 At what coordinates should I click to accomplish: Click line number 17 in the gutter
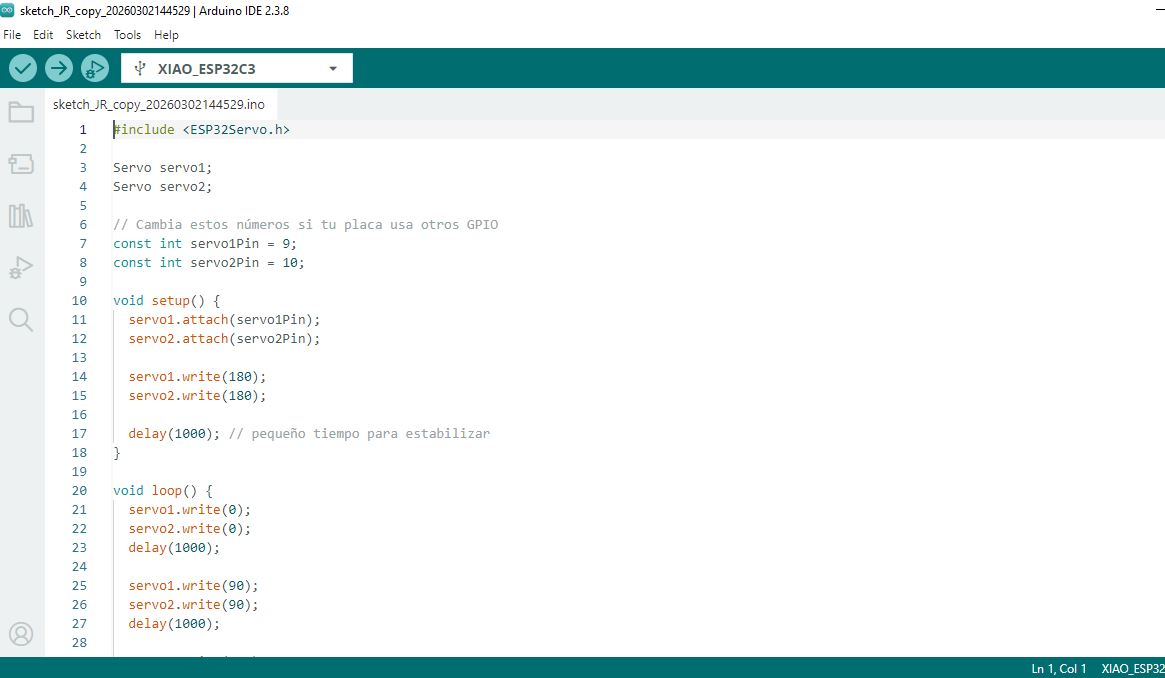click(79, 433)
